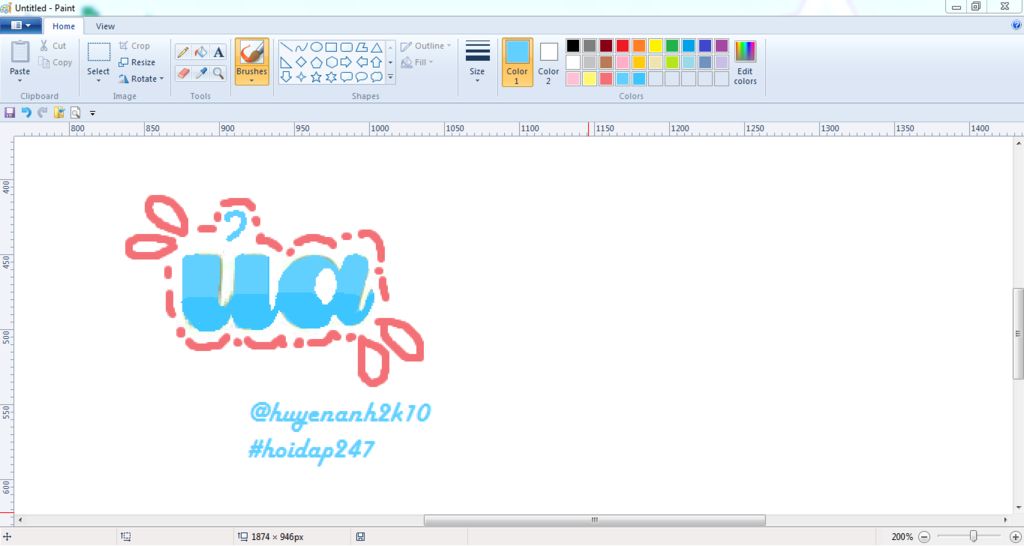Click the Brushes tool icon
1024x546 pixels.
[x=251, y=52]
